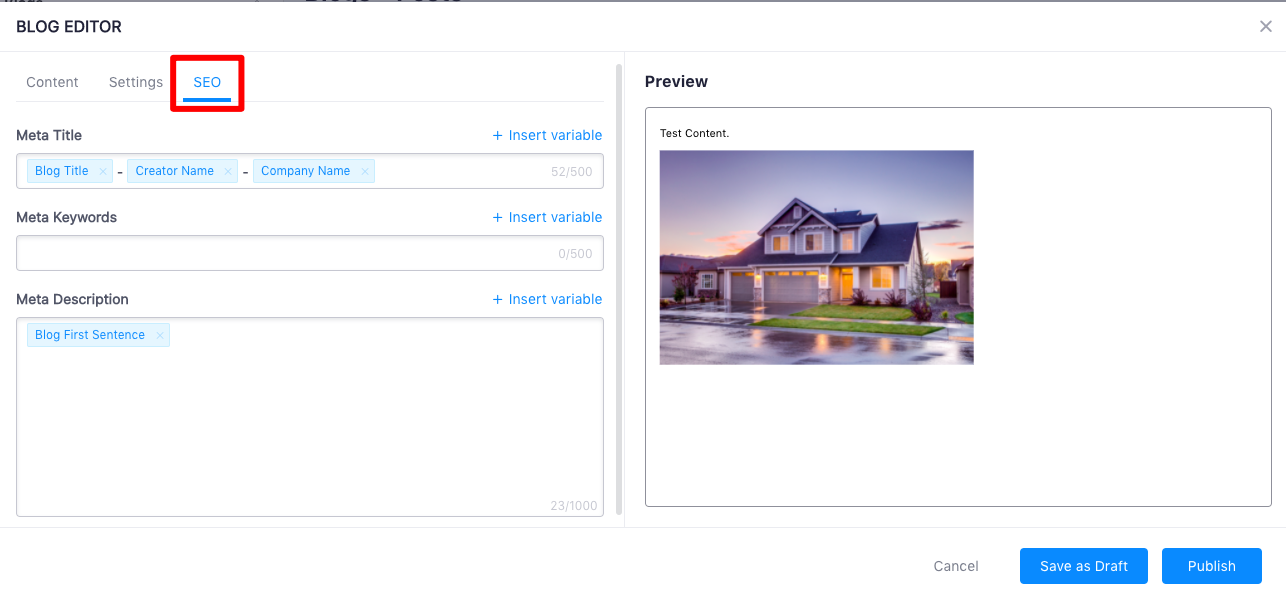Click the editor panel vertical scrollbar
Screen dimensions: 1286x597
coord(619,290)
